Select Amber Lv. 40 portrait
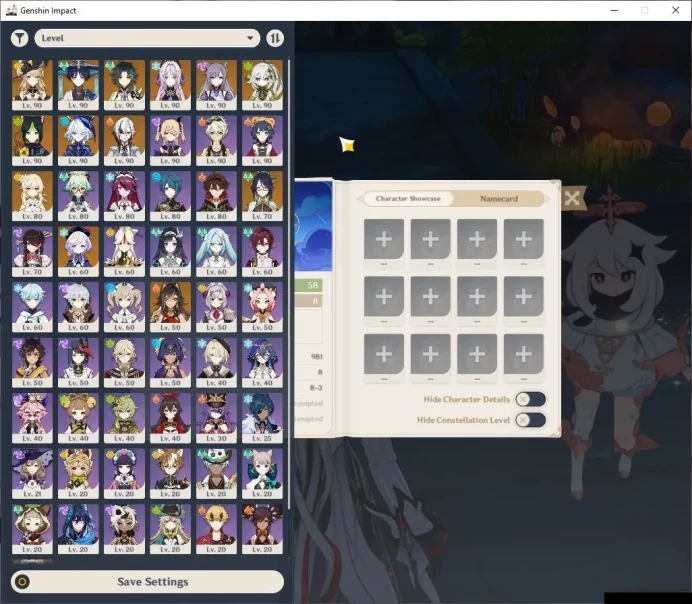The image size is (692, 604). click(x=170, y=419)
